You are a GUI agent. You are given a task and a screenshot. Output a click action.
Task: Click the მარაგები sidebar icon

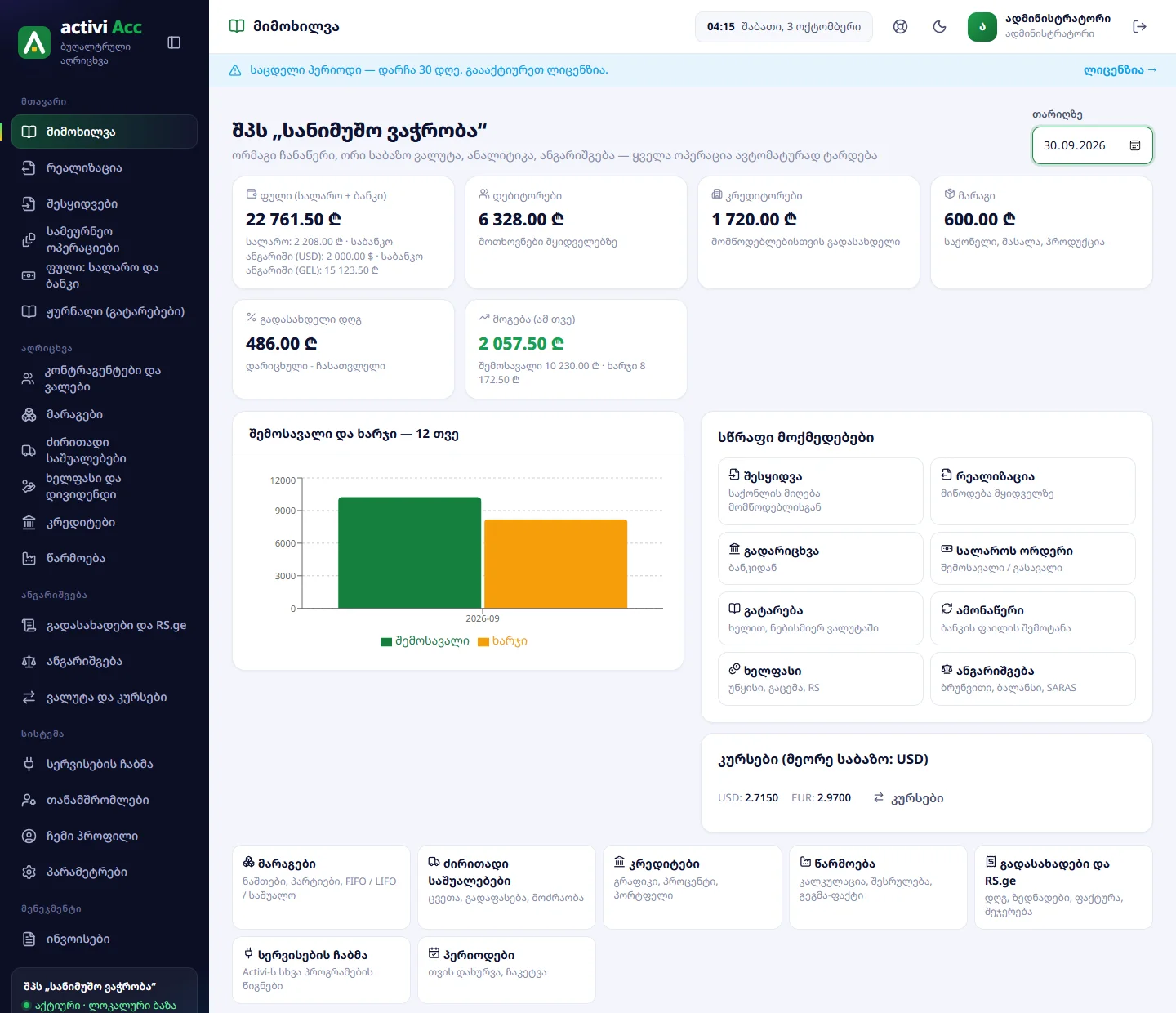[29, 414]
